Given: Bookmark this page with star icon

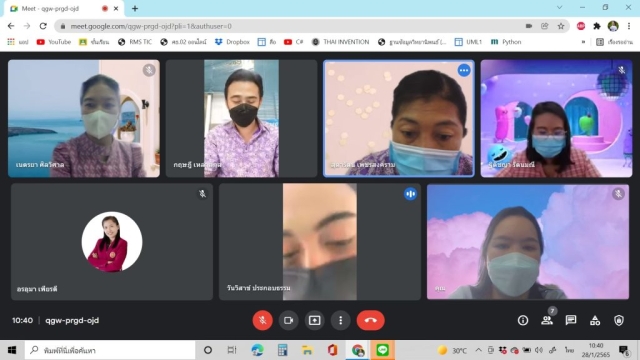Looking at the screenshot, I should pyautogui.click(x=561, y=26).
